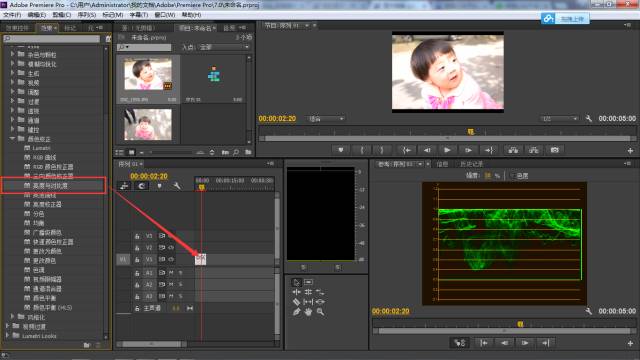Screen dimensions: 640x360
Task: Step back one frame in Program monitor
Action: pyautogui.click(x=427, y=150)
